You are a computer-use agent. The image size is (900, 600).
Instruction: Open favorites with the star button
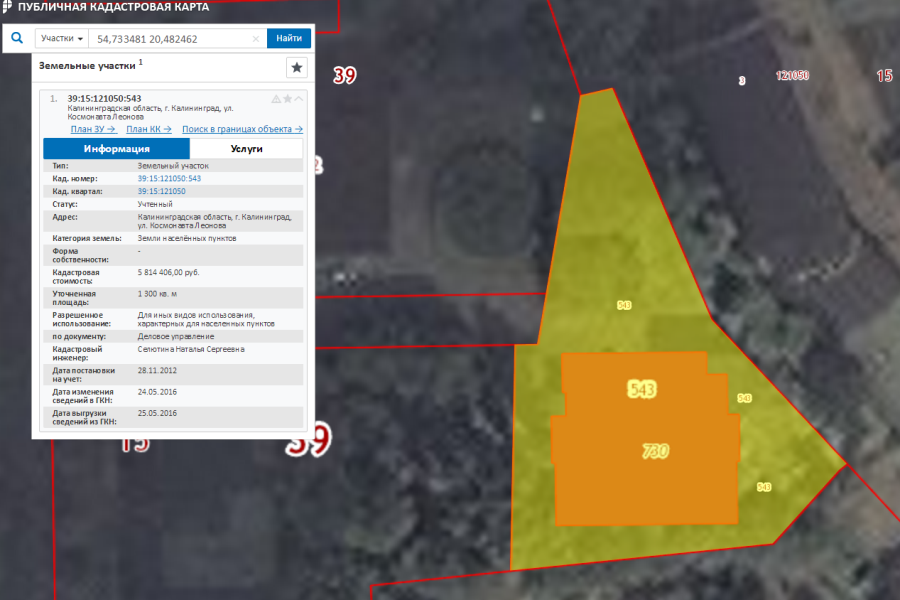[x=296, y=67]
